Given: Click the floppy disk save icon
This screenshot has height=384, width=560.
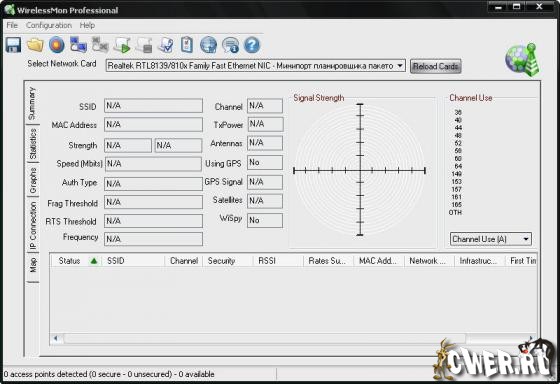Looking at the screenshot, I should 14,45.
